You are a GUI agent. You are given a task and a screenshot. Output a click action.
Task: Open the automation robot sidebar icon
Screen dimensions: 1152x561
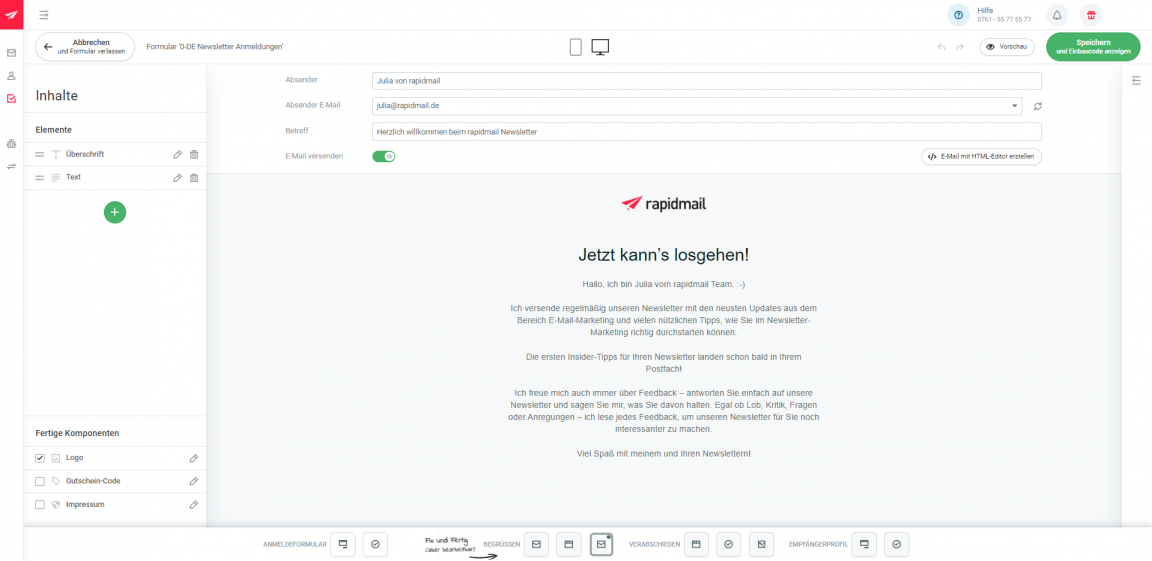pos(11,144)
